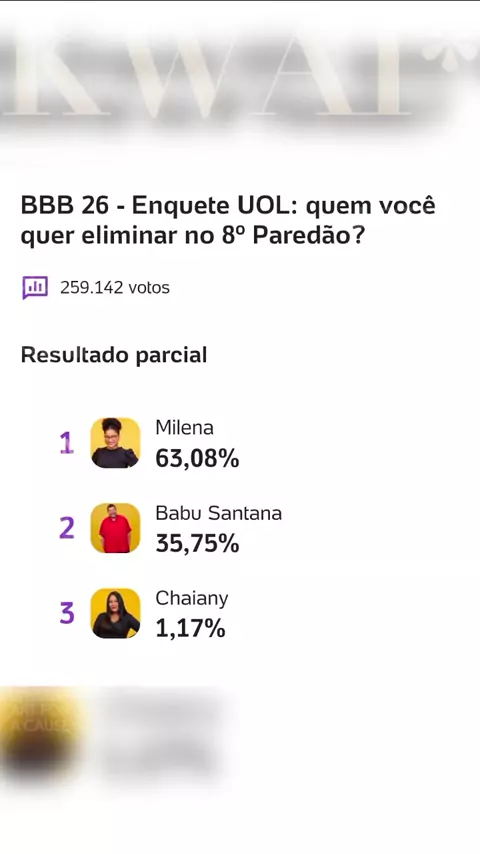Click the 35,75% result

(197, 544)
